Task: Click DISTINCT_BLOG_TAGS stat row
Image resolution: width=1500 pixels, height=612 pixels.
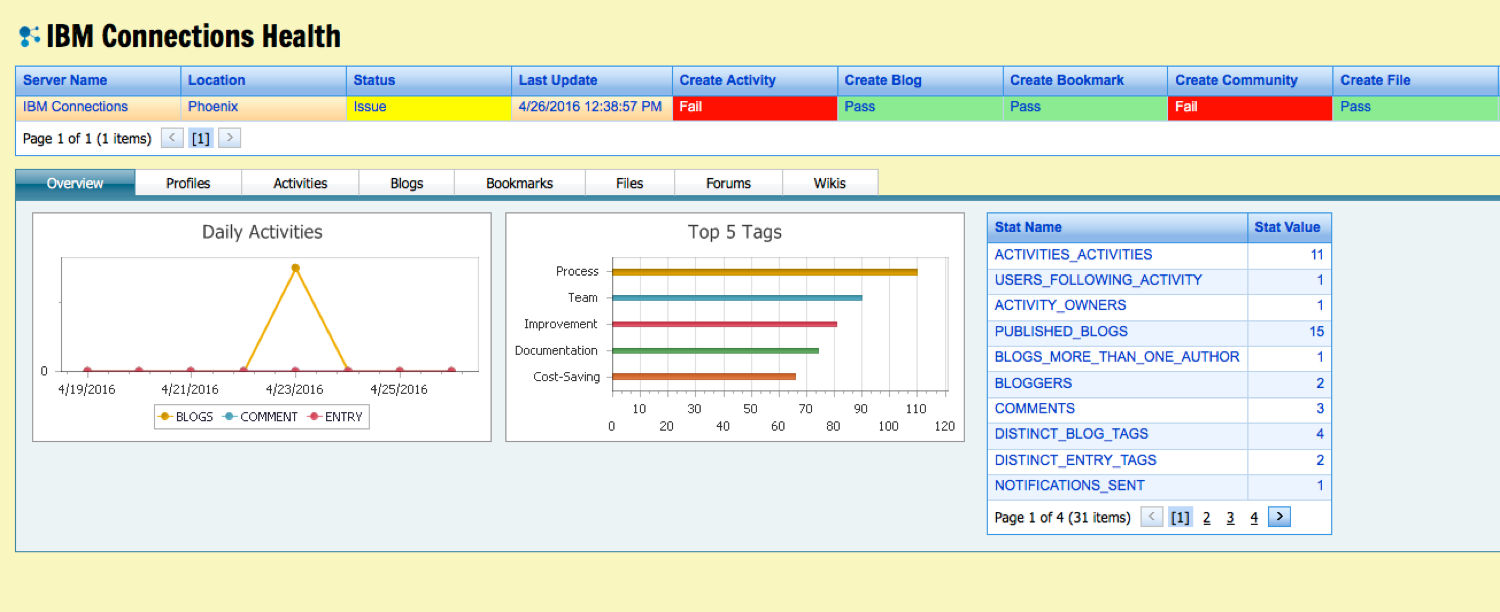Action: tap(1159, 434)
